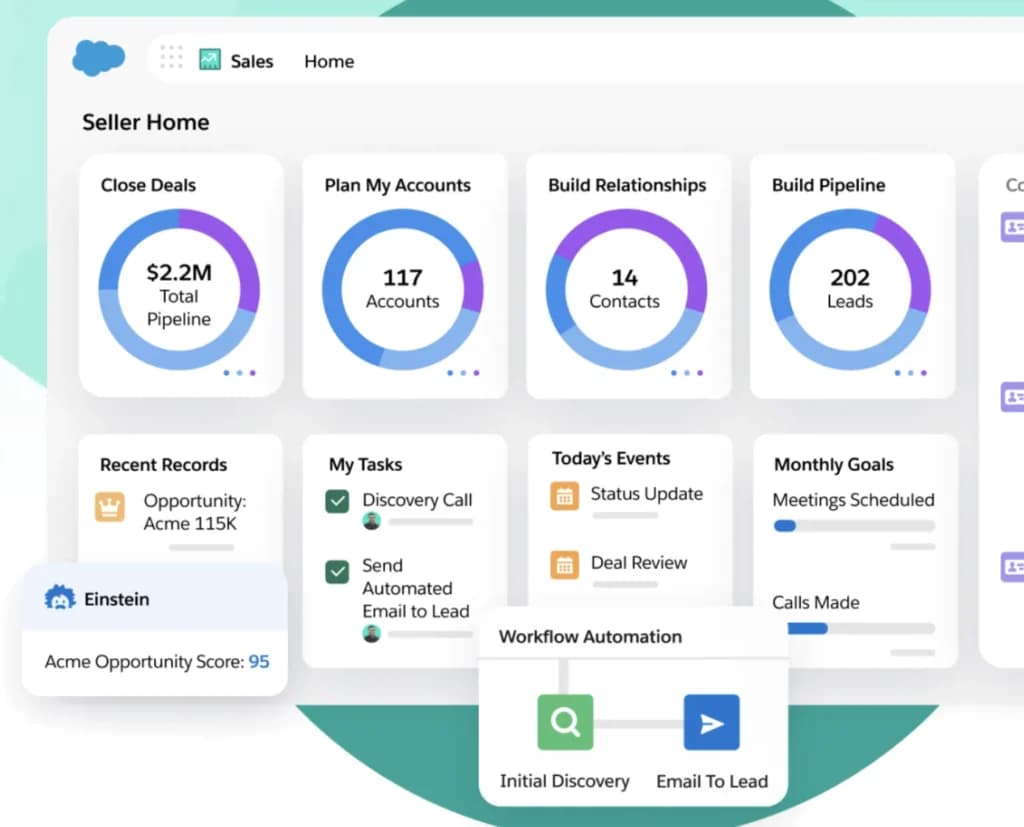Click the Sales app name

tap(251, 61)
